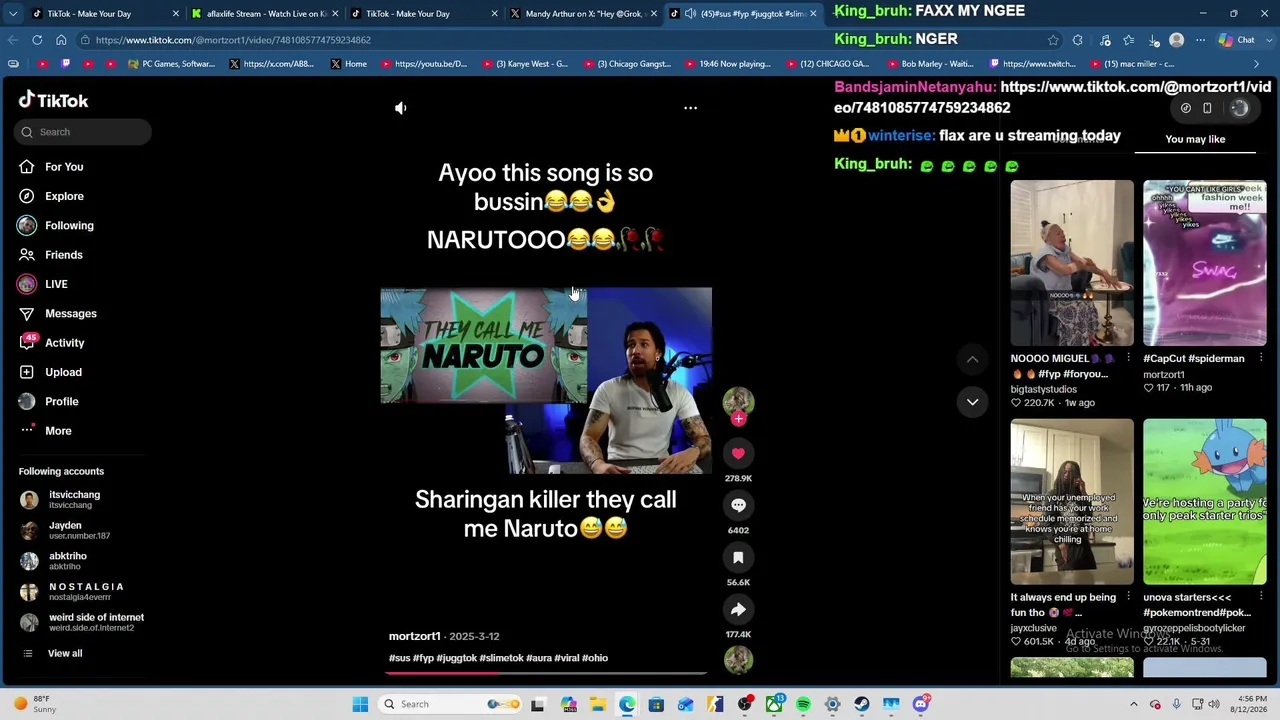Open the unemployed friend video thumbnail
This screenshot has width=1280, height=720.
tap(1072, 502)
